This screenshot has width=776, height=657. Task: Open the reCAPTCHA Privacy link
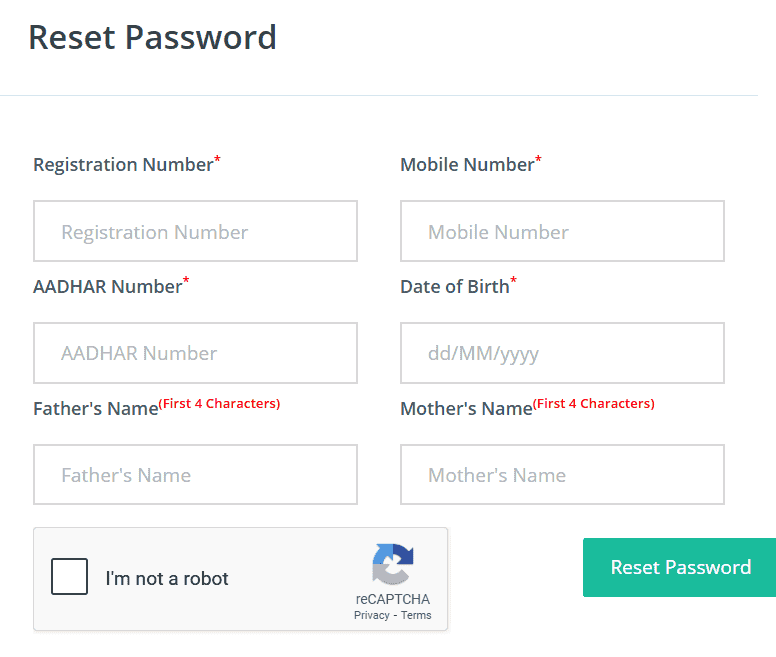[x=371, y=615]
